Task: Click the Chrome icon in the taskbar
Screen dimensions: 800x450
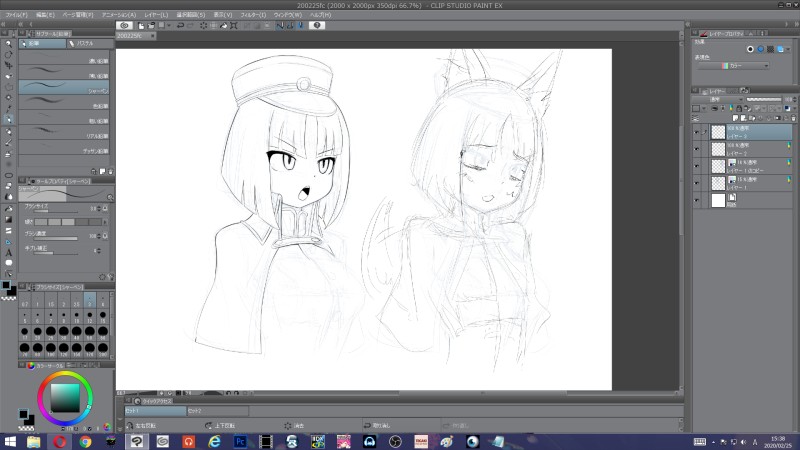Action: point(85,440)
